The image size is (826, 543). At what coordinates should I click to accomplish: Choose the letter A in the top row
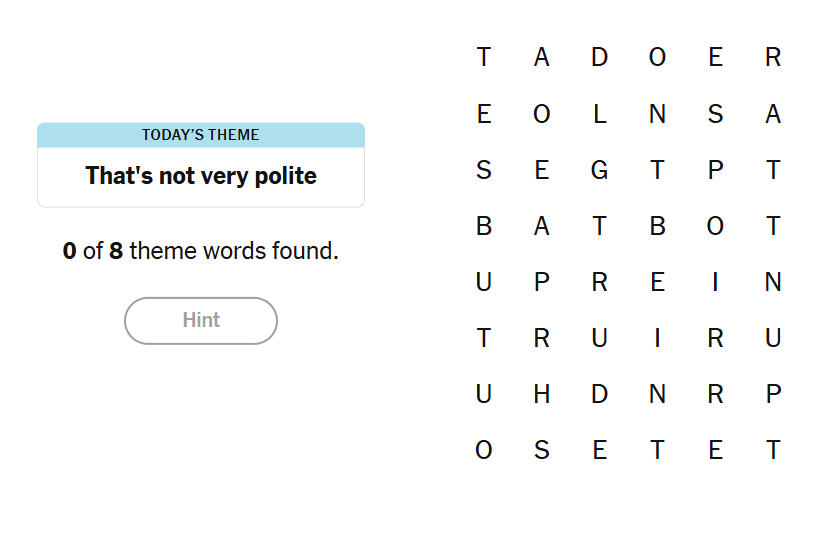point(541,58)
